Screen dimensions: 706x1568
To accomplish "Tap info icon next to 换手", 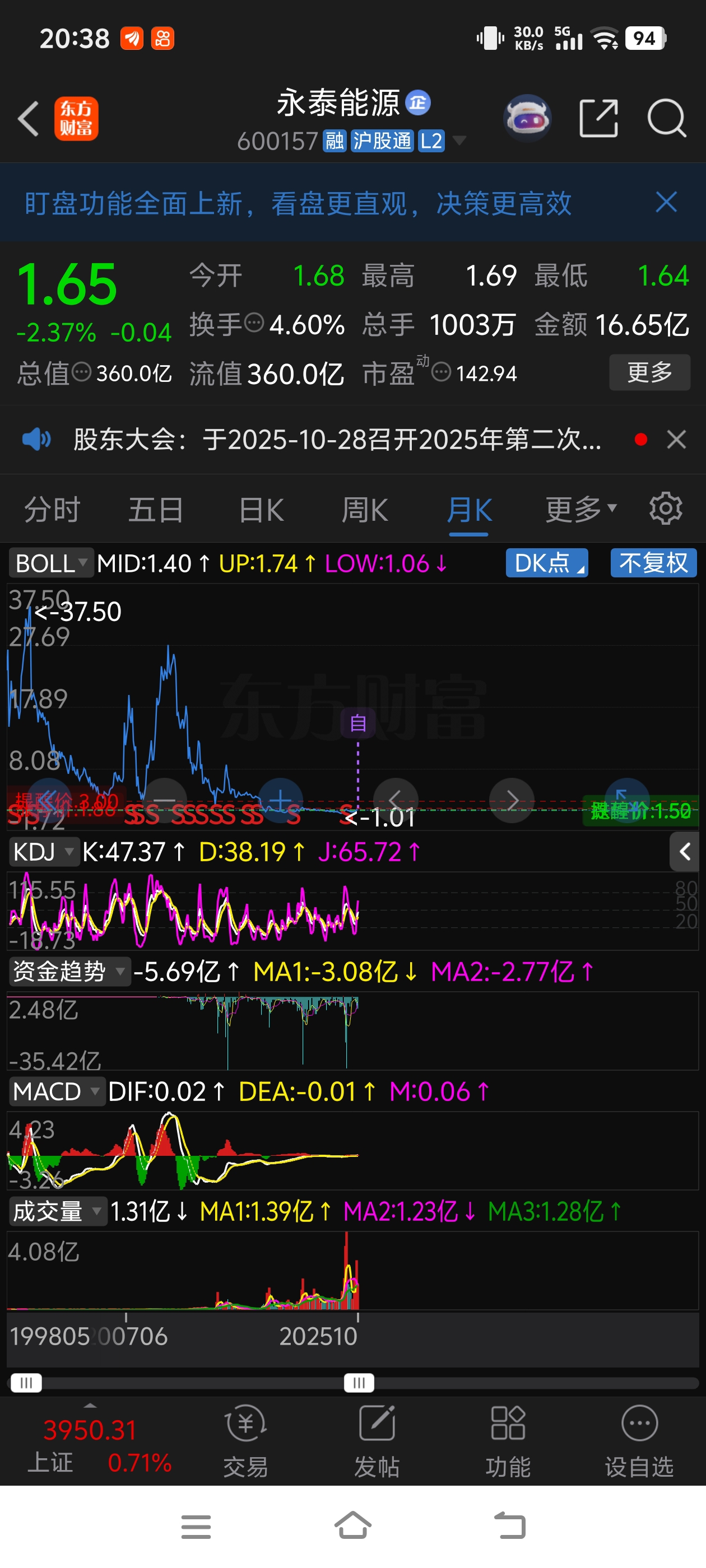I will point(254,322).
